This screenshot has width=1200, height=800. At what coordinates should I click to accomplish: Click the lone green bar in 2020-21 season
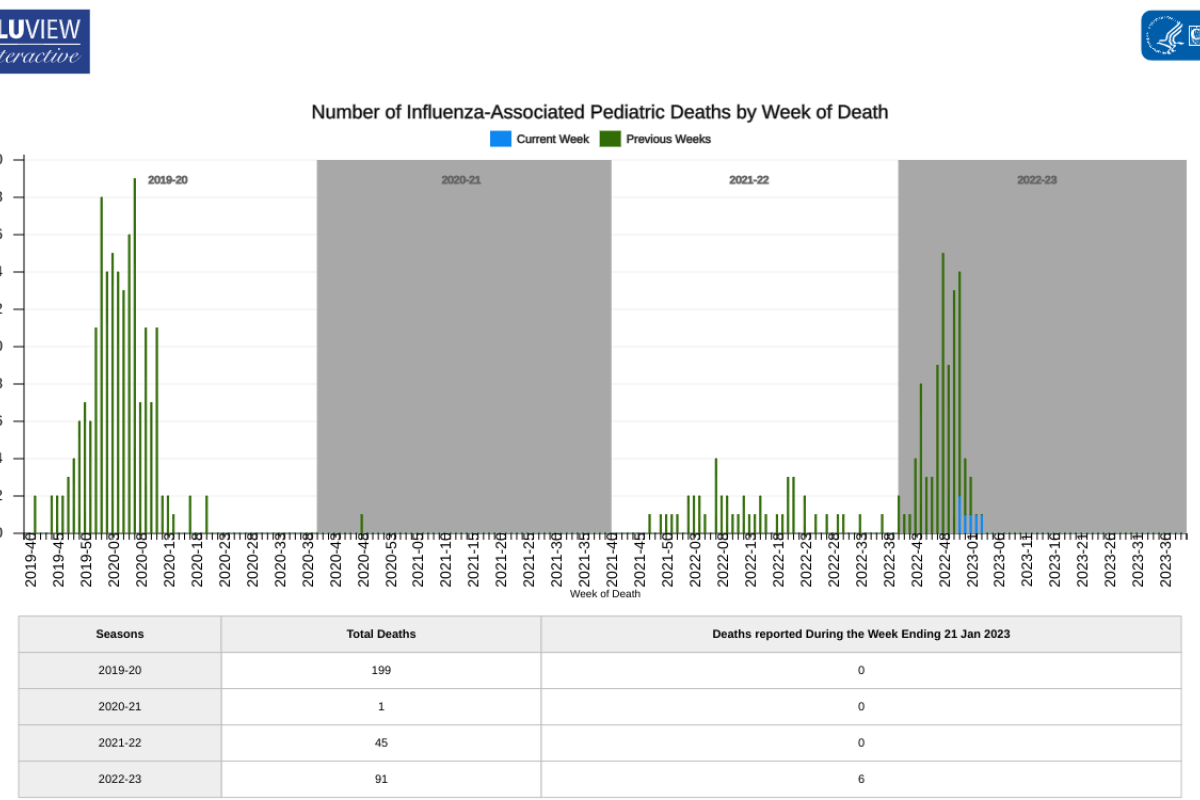pos(362,524)
